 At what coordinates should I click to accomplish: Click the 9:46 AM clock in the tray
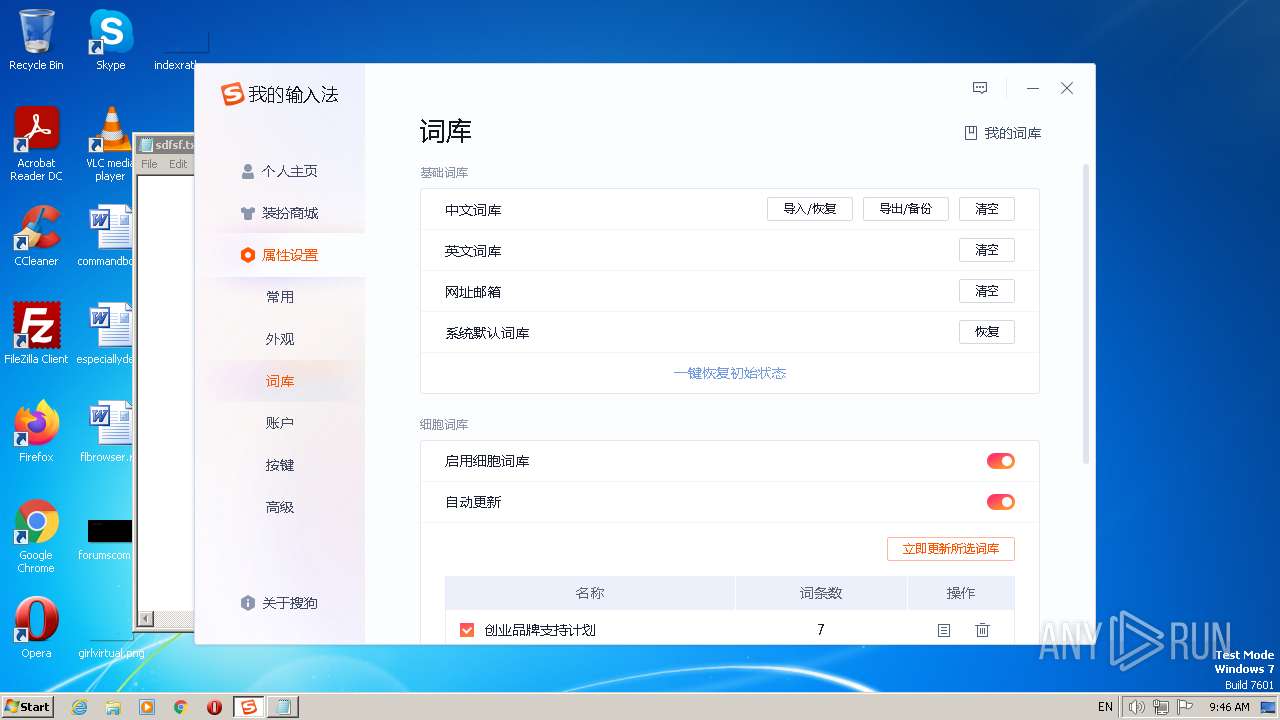click(1229, 707)
